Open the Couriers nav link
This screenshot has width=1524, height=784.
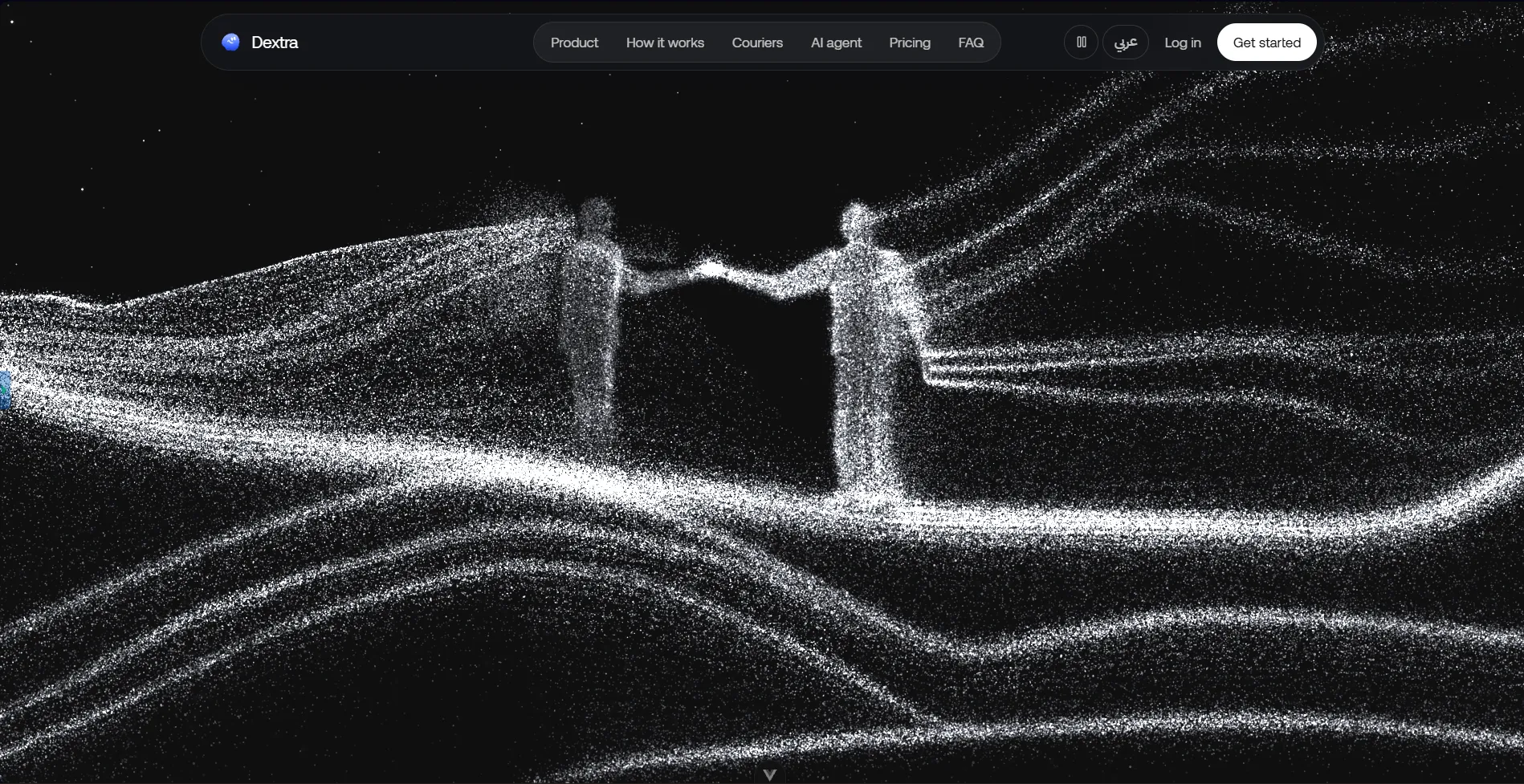757,43
